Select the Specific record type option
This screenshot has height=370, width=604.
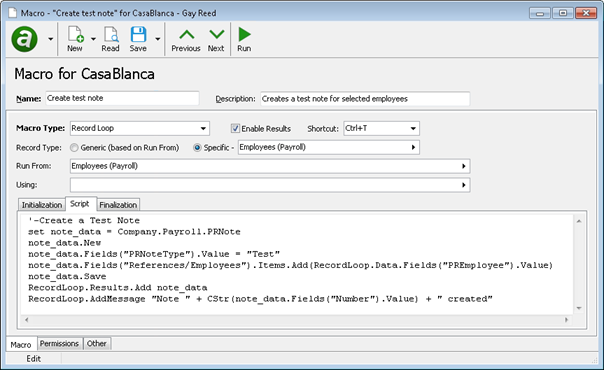[x=197, y=147]
